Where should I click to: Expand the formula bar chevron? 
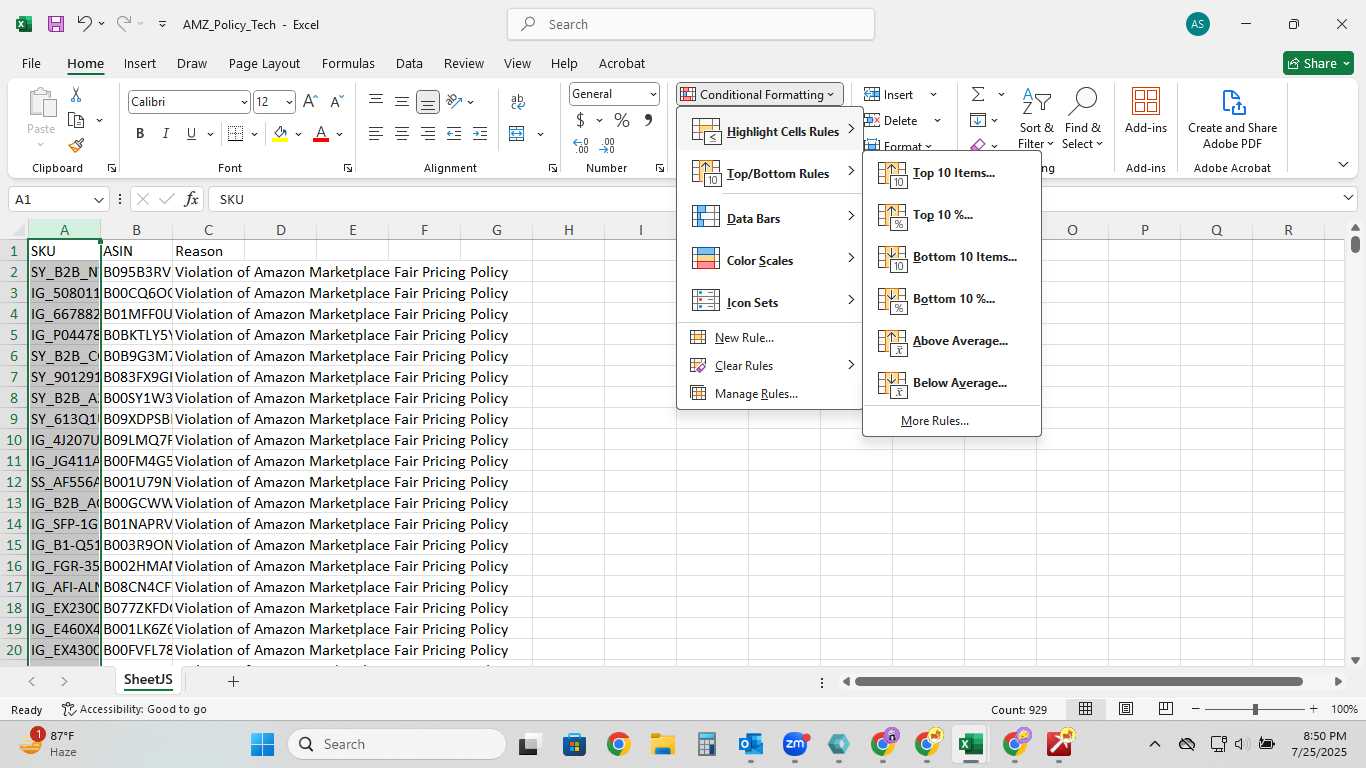tap(1349, 199)
